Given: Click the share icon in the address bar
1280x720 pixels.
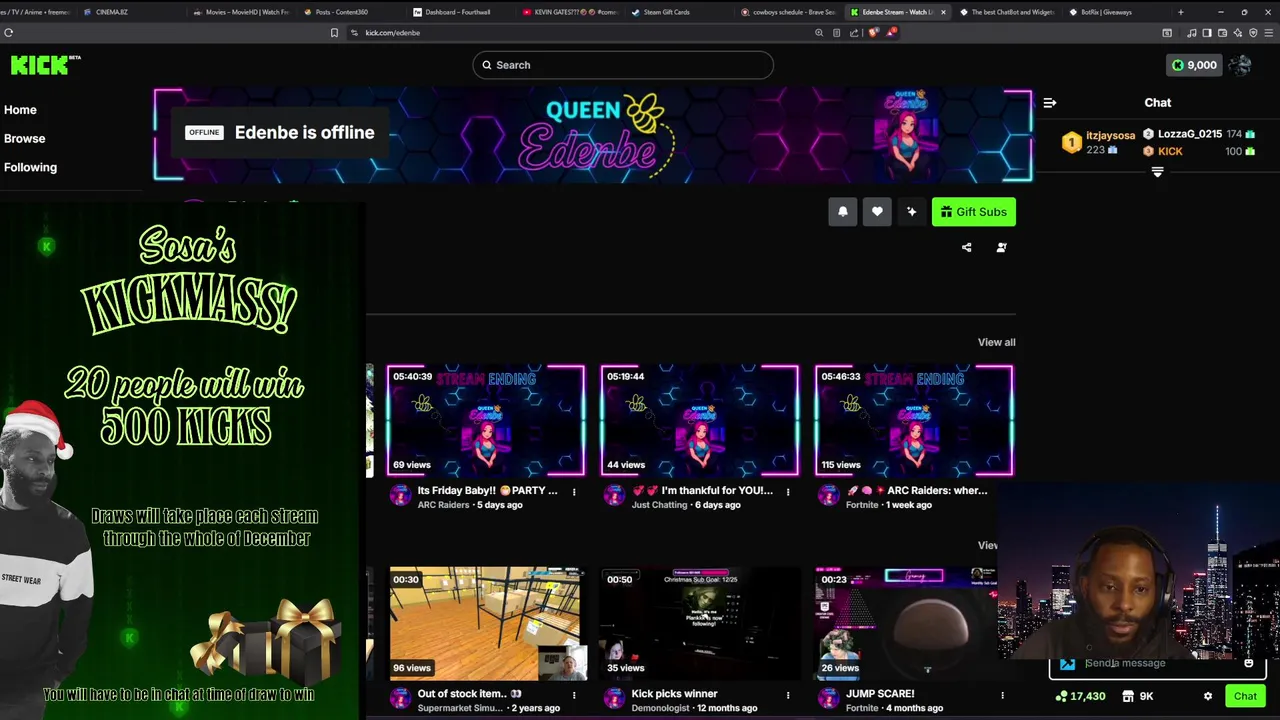Looking at the screenshot, I should [x=854, y=32].
